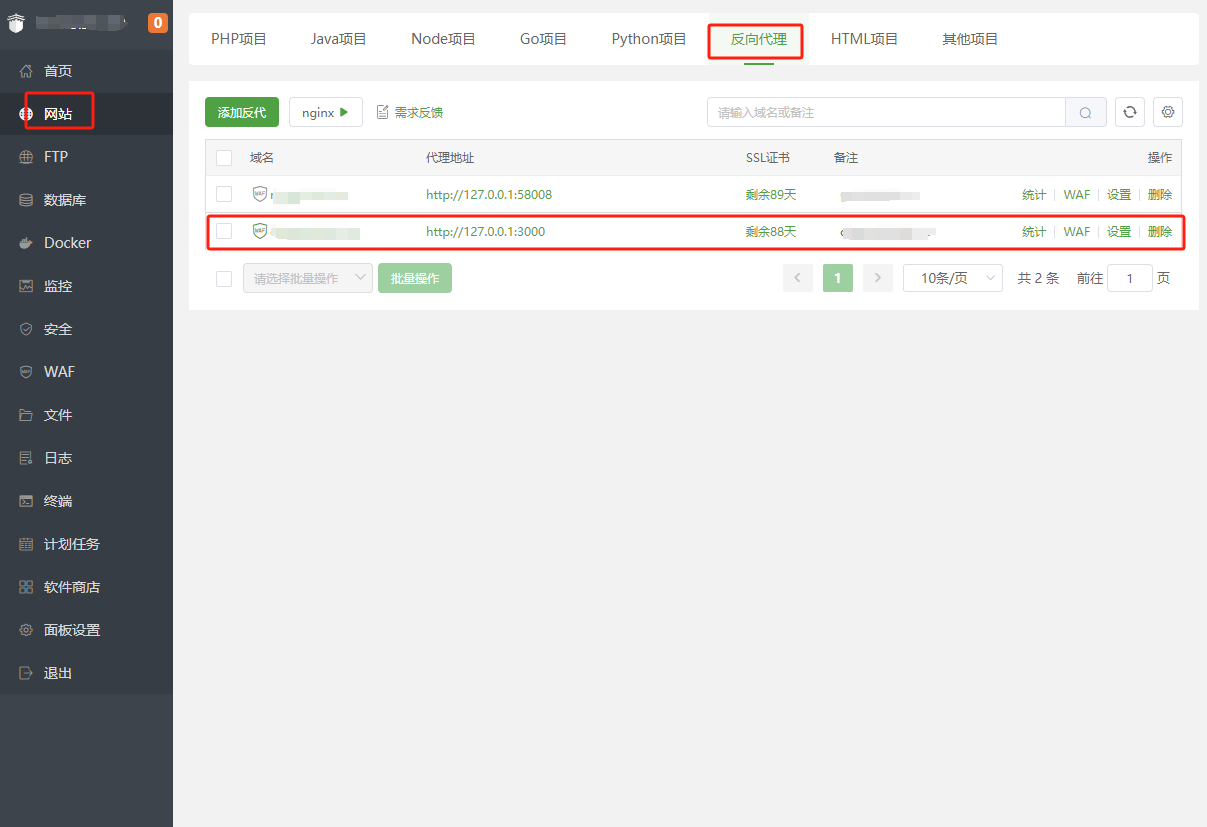
Task: Go to previous page arrow
Action: pyautogui.click(x=798, y=278)
